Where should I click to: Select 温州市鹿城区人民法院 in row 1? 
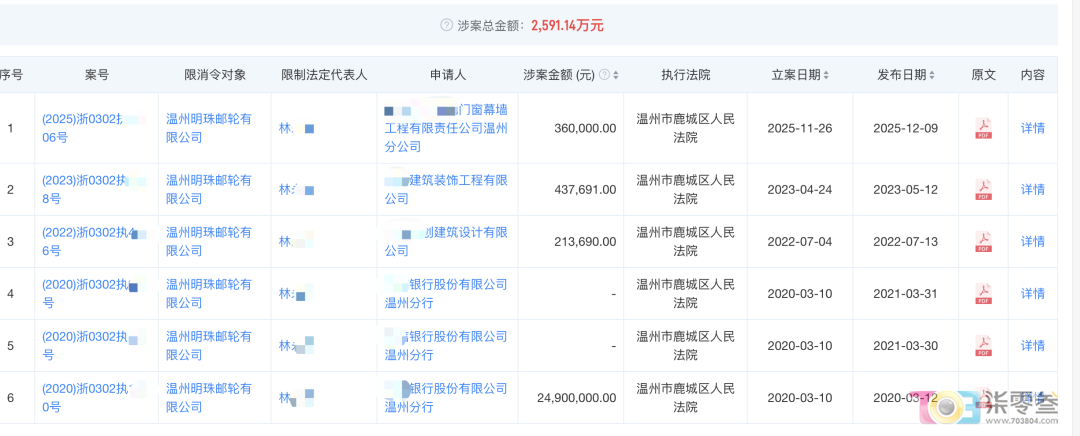coord(685,128)
